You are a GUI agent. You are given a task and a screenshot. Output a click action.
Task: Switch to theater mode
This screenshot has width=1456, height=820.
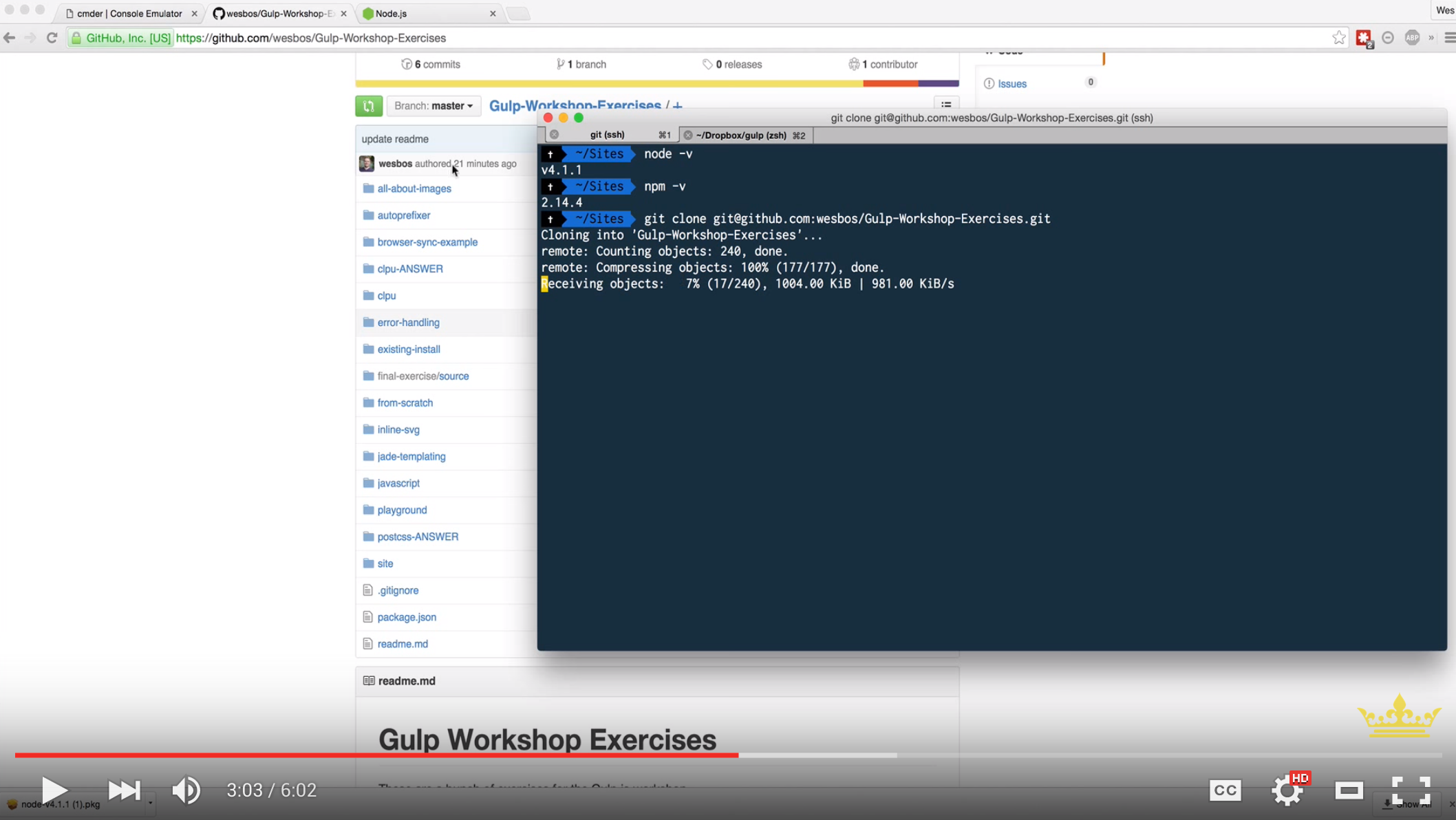click(x=1349, y=790)
